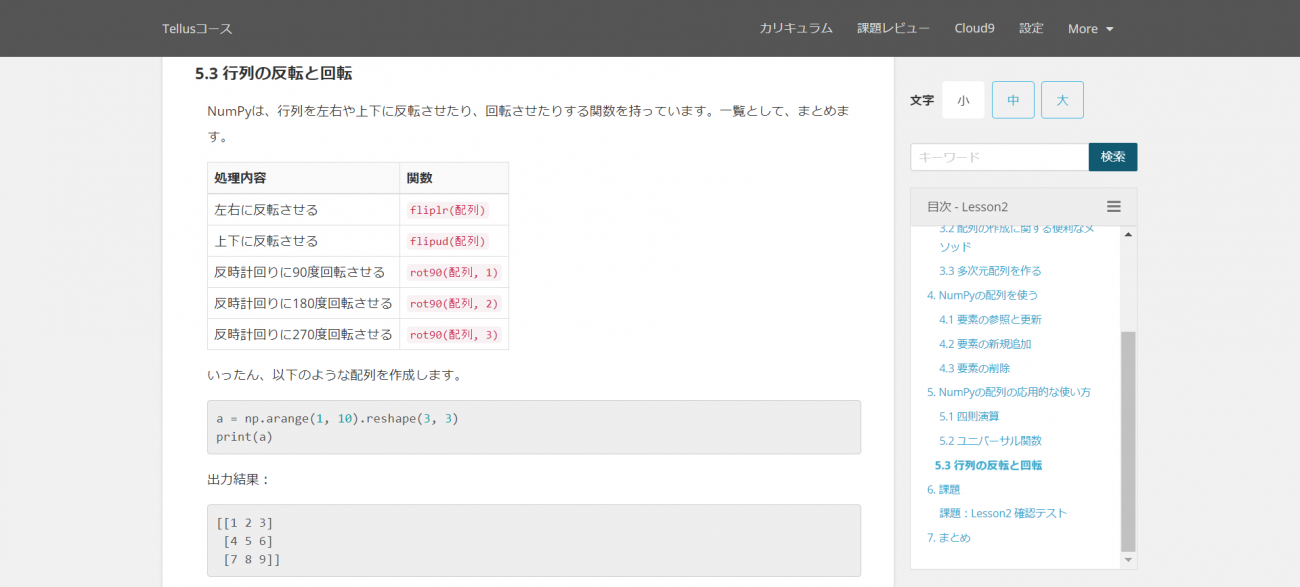The height and width of the screenshot is (587, 1300).
Task: Jump to 3.3 多次元配列を作る section
Action: click(x=990, y=271)
